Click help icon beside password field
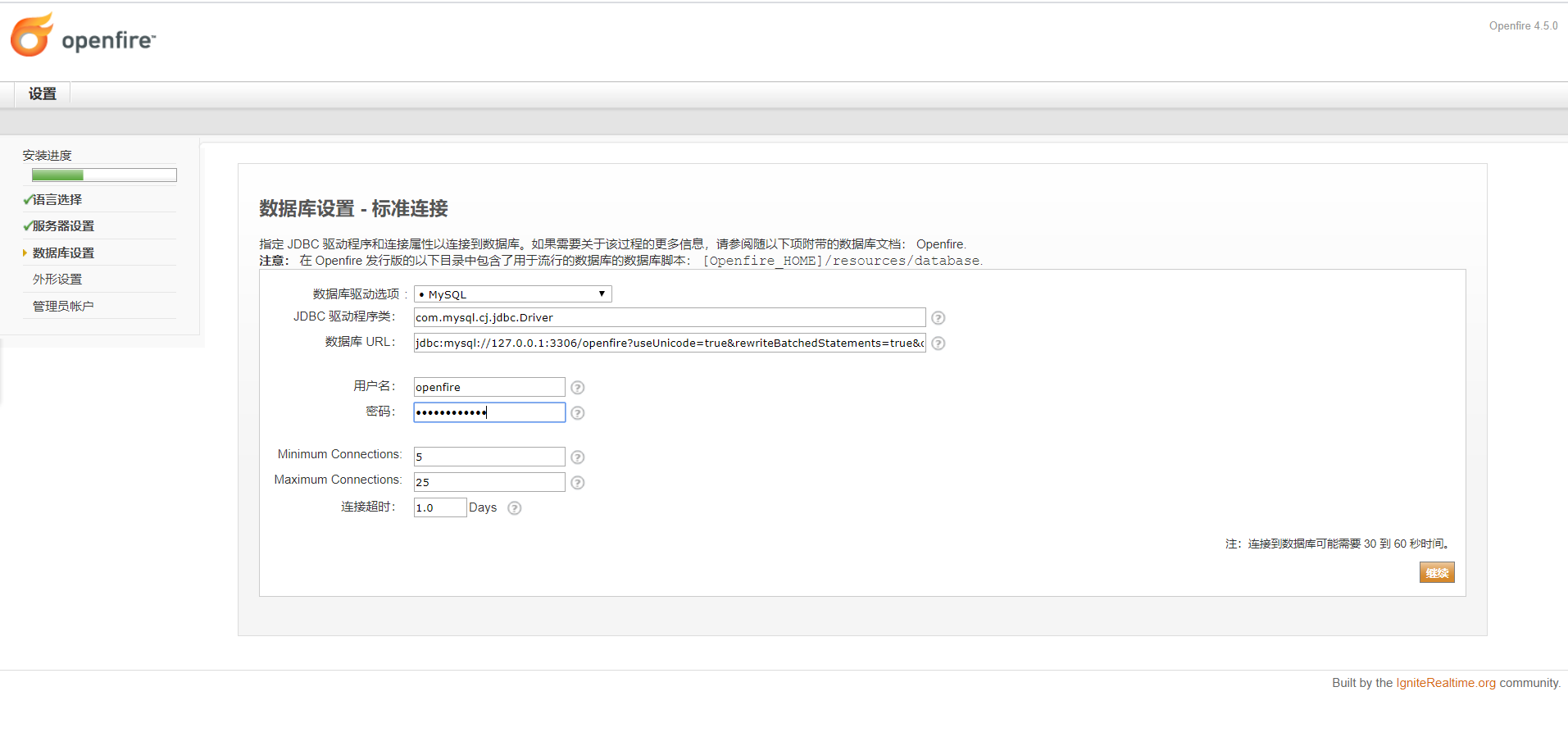Screen dimensions: 1568x737 coord(578,413)
